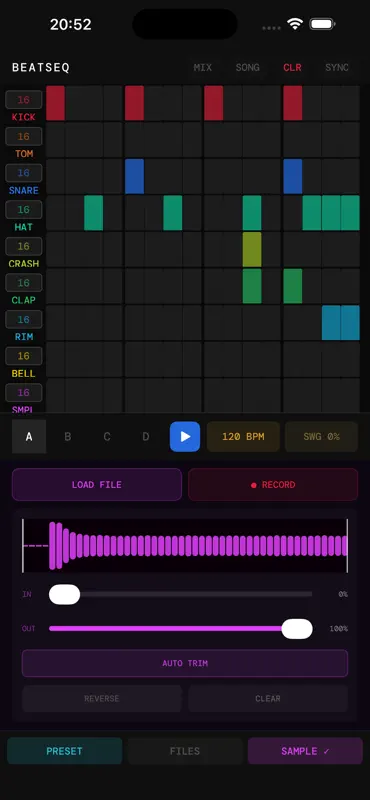Select the BELL track label
This screenshot has height=800, width=370.
click(23, 373)
